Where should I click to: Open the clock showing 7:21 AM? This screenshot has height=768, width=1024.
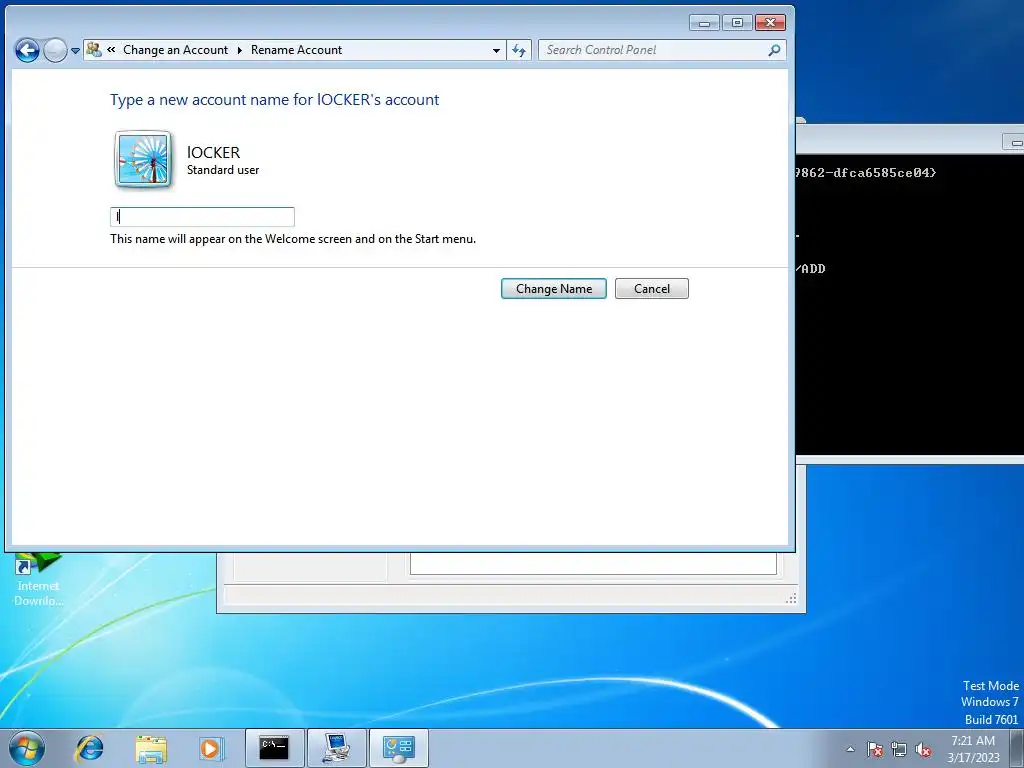click(973, 749)
